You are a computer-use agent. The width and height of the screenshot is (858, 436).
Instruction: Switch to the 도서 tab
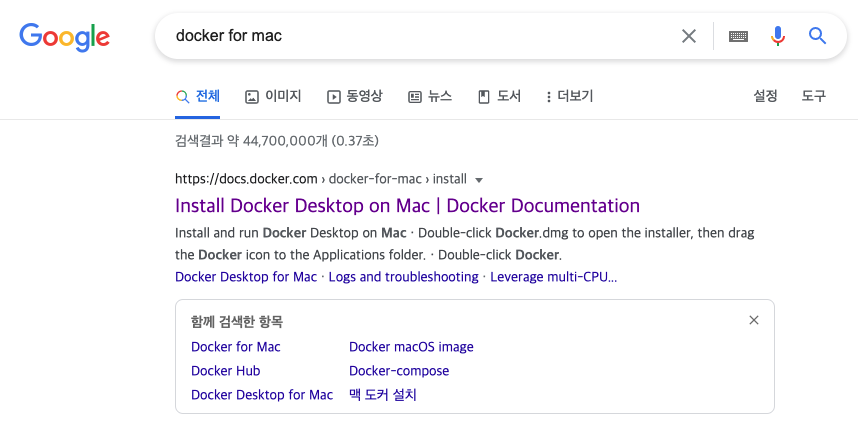(x=499, y=96)
